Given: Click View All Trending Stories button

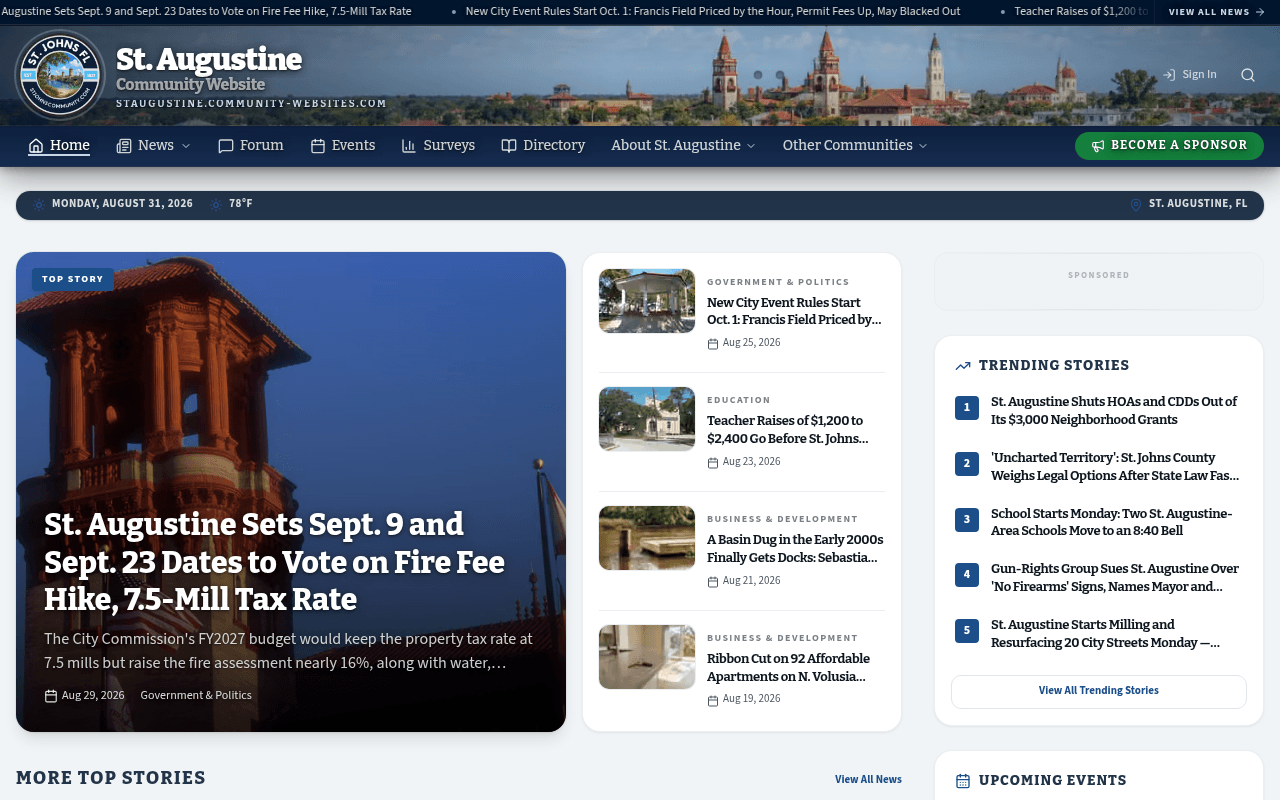Looking at the screenshot, I should point(1099,691).
